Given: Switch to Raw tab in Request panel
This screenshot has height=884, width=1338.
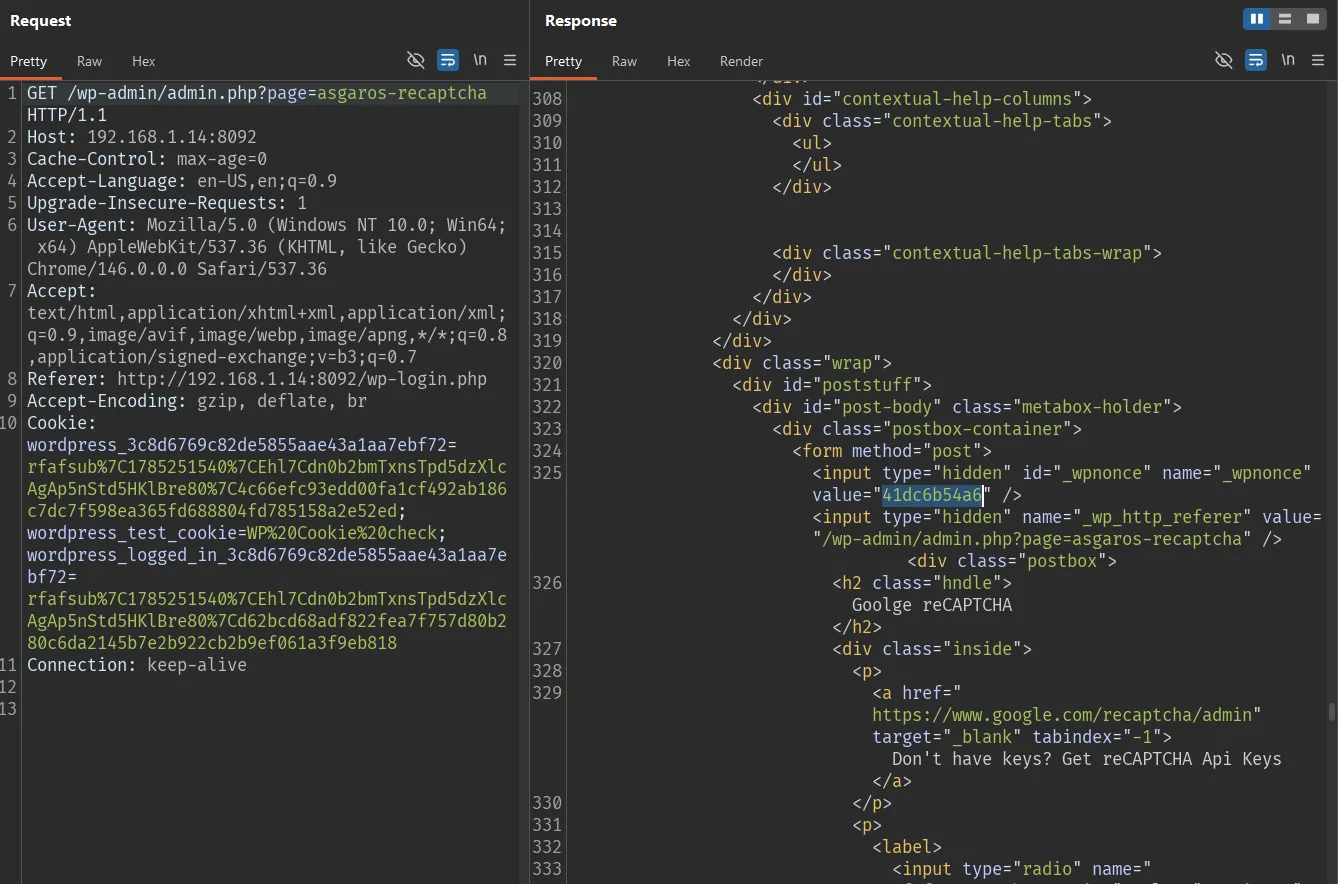Looking at the screenshot, I should [x=90, y=61].
